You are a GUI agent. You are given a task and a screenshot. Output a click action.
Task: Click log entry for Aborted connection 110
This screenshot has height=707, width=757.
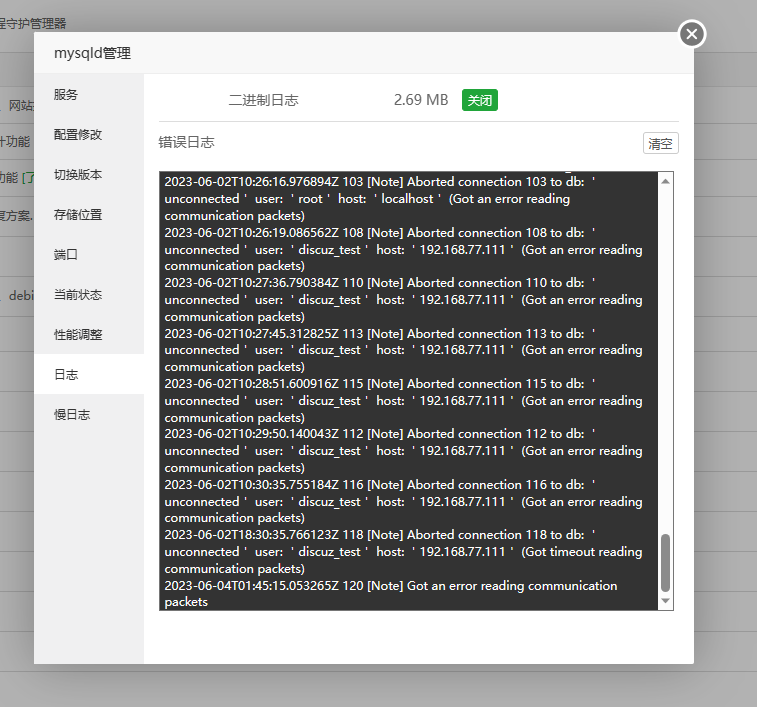[404, 299]
